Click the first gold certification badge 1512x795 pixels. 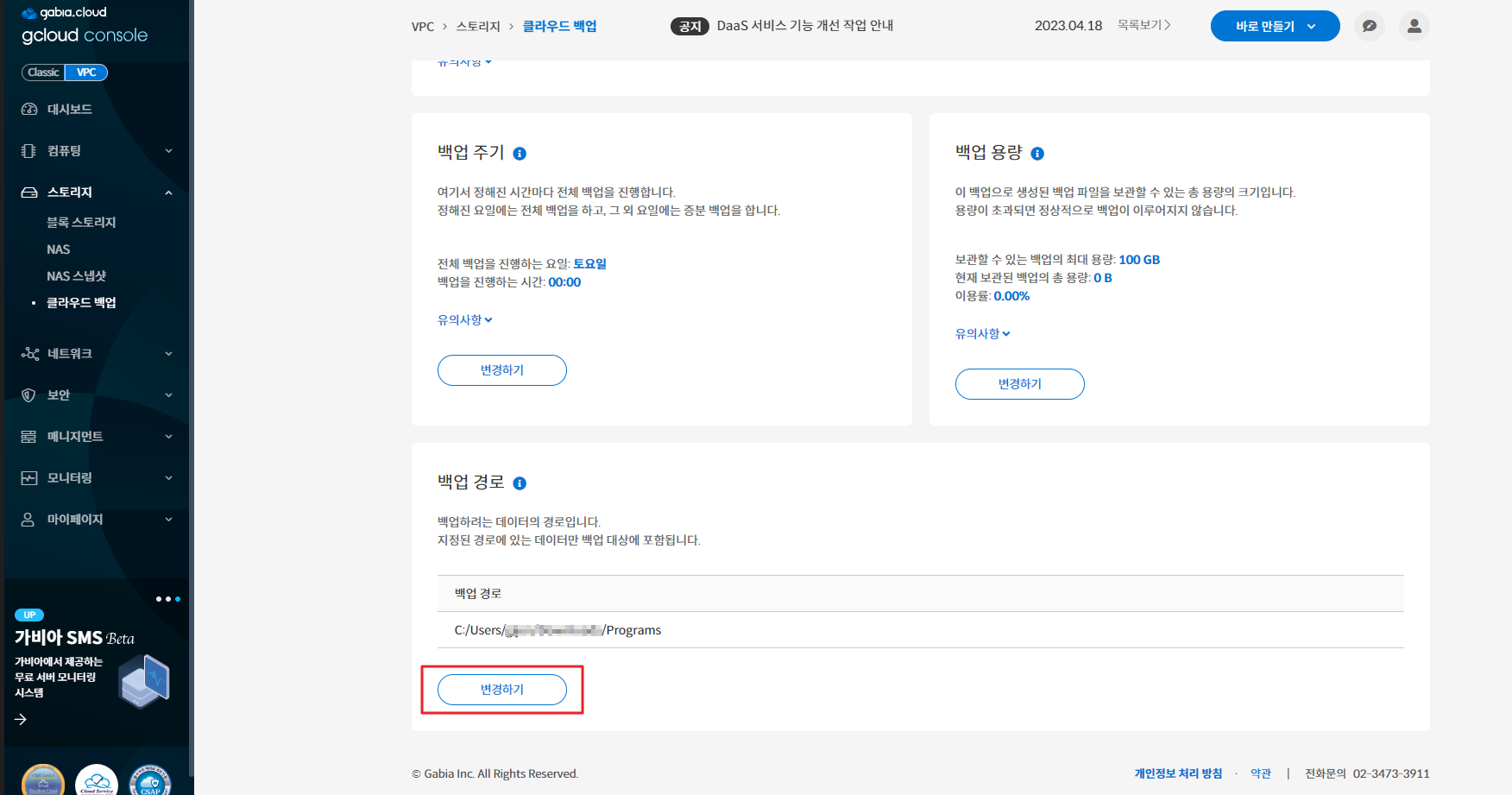pos(43,780)
